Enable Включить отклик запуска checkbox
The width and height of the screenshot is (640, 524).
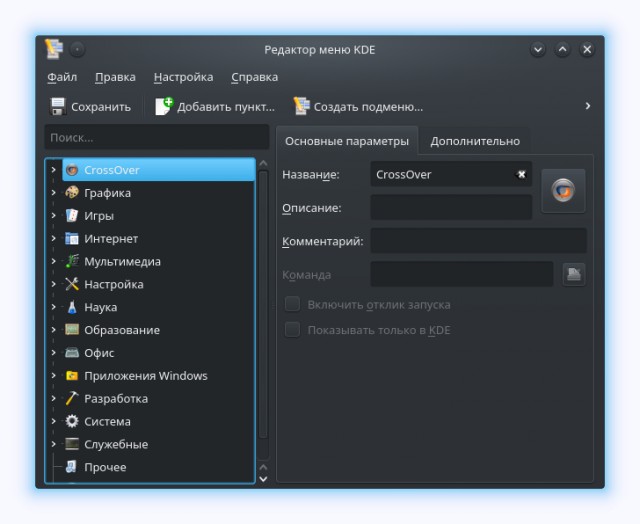click(x=292, y=304)
